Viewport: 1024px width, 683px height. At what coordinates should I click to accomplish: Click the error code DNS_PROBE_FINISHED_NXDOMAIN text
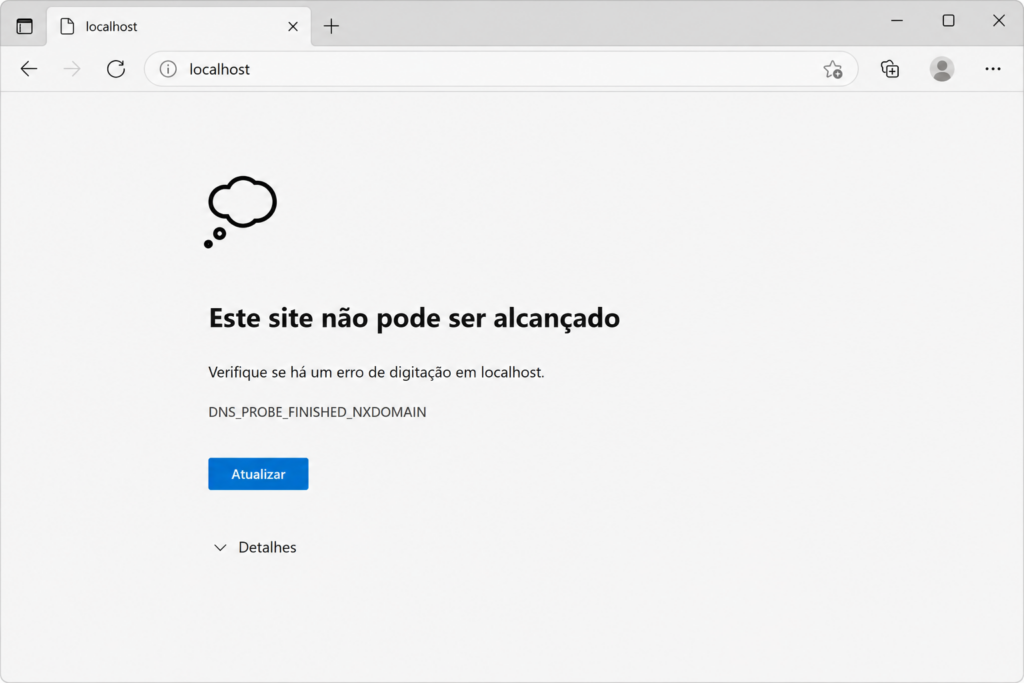tap(317, 412)
